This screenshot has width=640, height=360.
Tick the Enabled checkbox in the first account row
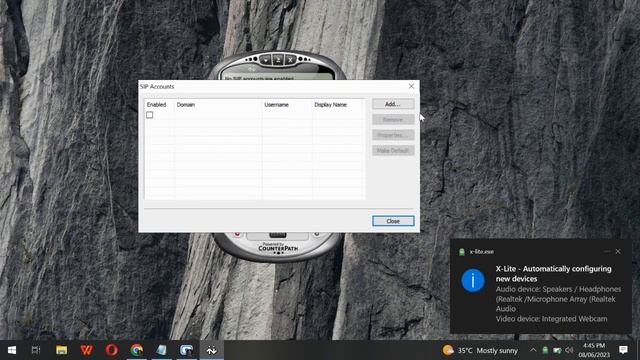pos(150,115)
